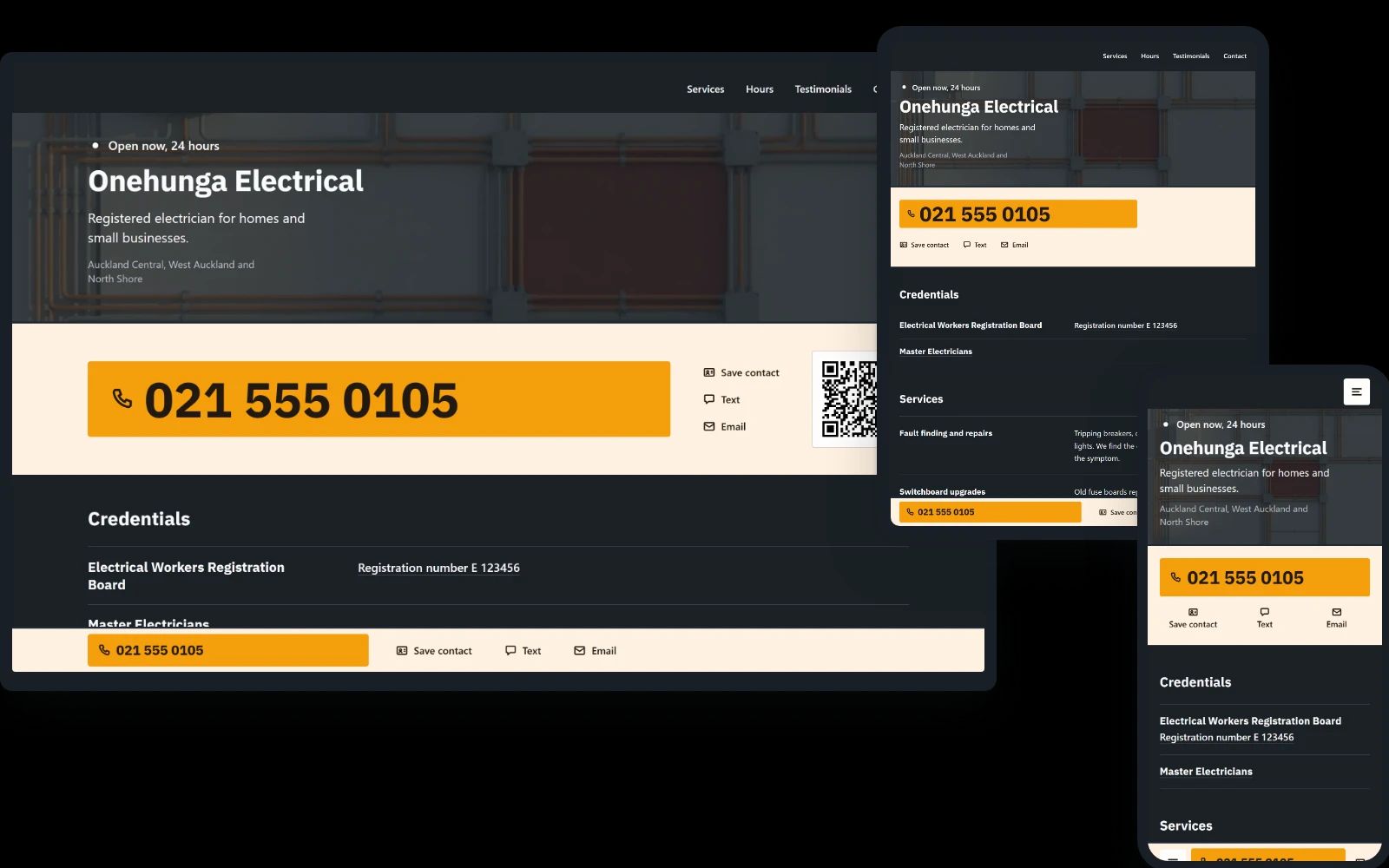Open the Registration number E 123456 desktop link
Image resolution: width=1389 pixels, height=868 pixels.
[x=438, y=568]
